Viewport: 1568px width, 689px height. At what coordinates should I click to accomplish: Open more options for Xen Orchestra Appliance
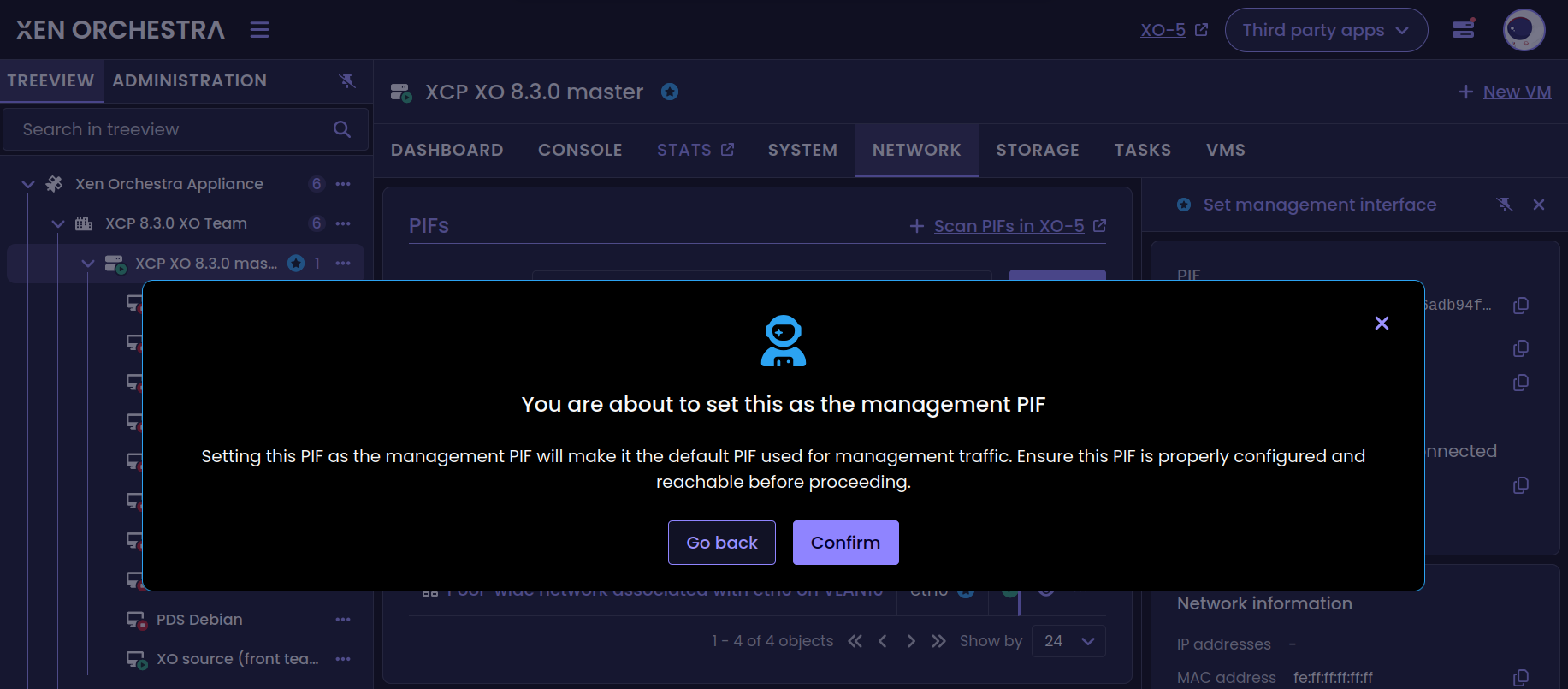(343, 184)
